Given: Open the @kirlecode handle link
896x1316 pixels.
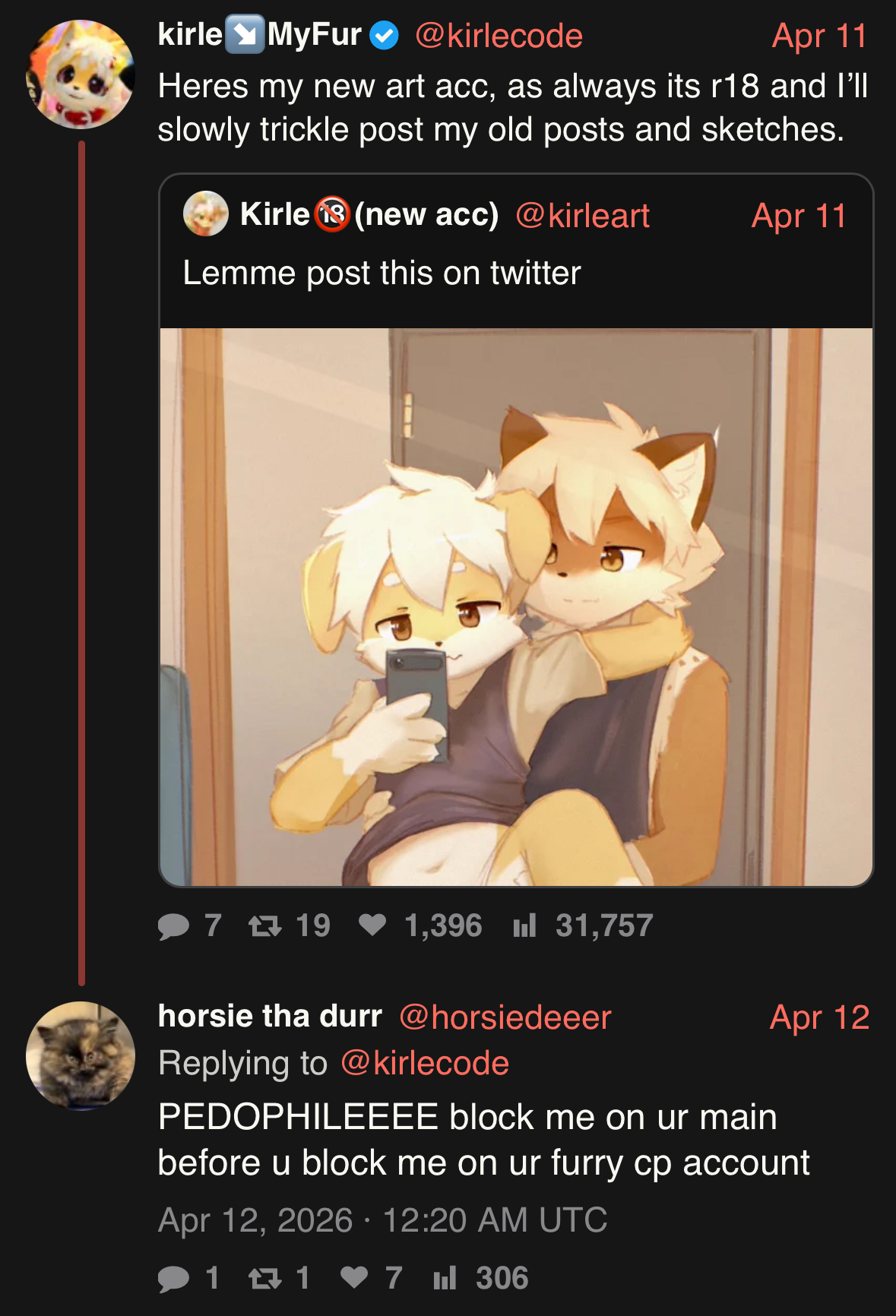Looking at the screenshot, I should (499, 36).
